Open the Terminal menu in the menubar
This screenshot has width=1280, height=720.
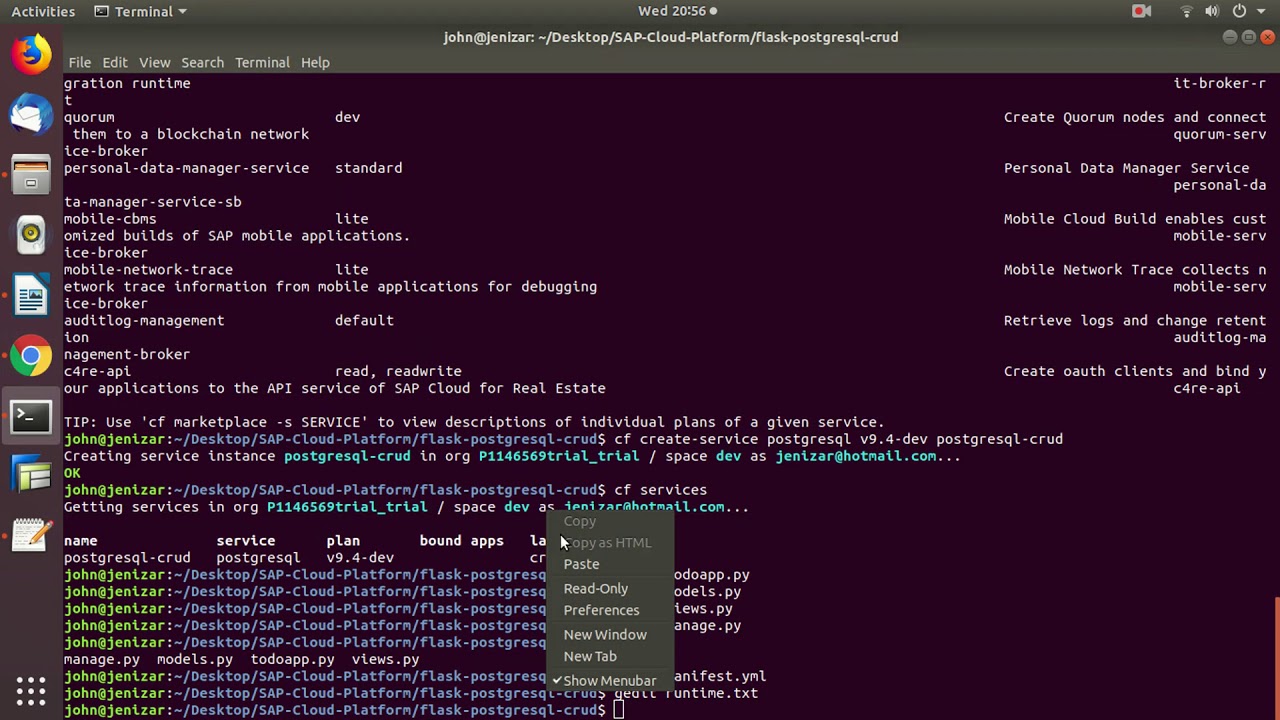pyautogui.click(x=262, y=62)
